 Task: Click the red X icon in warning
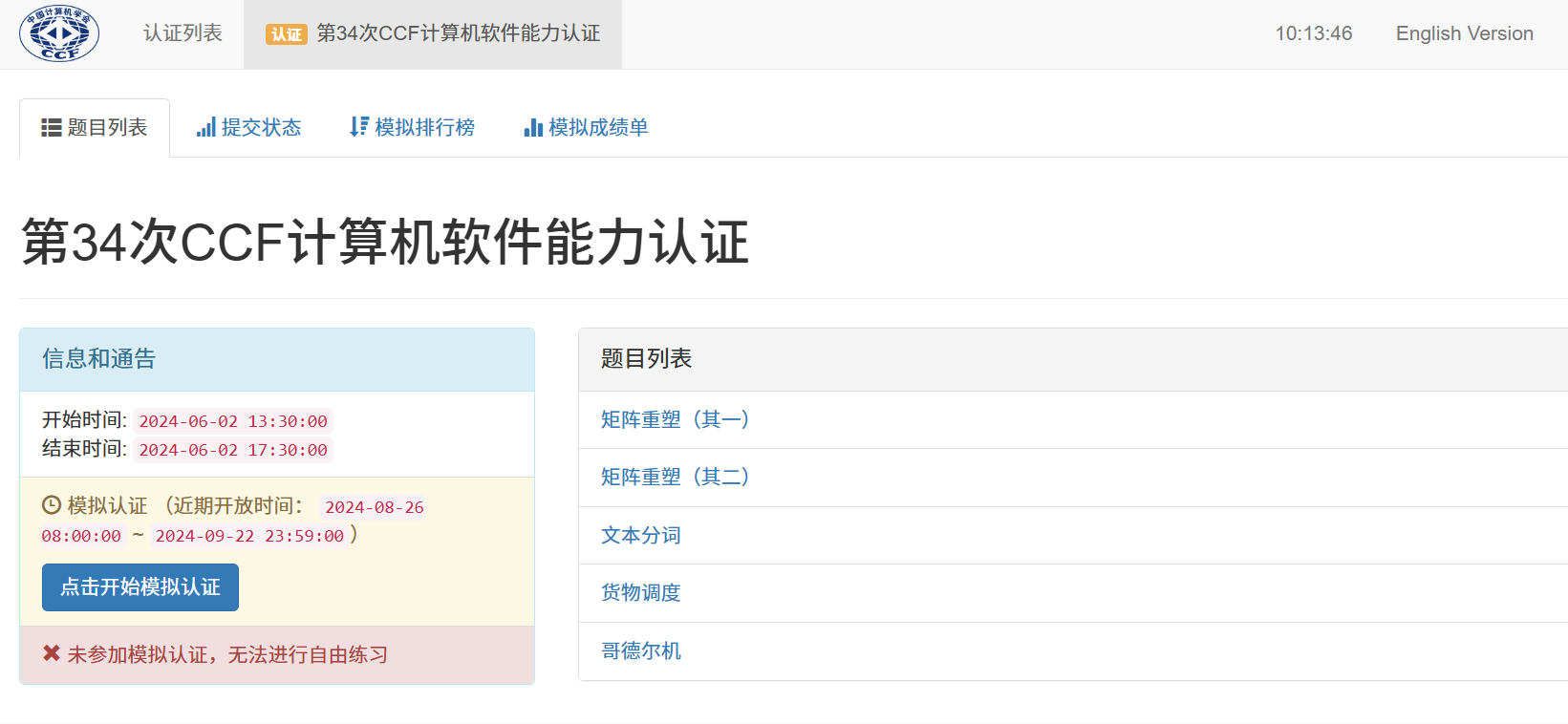pyautogui.click(x=52, y=653)
